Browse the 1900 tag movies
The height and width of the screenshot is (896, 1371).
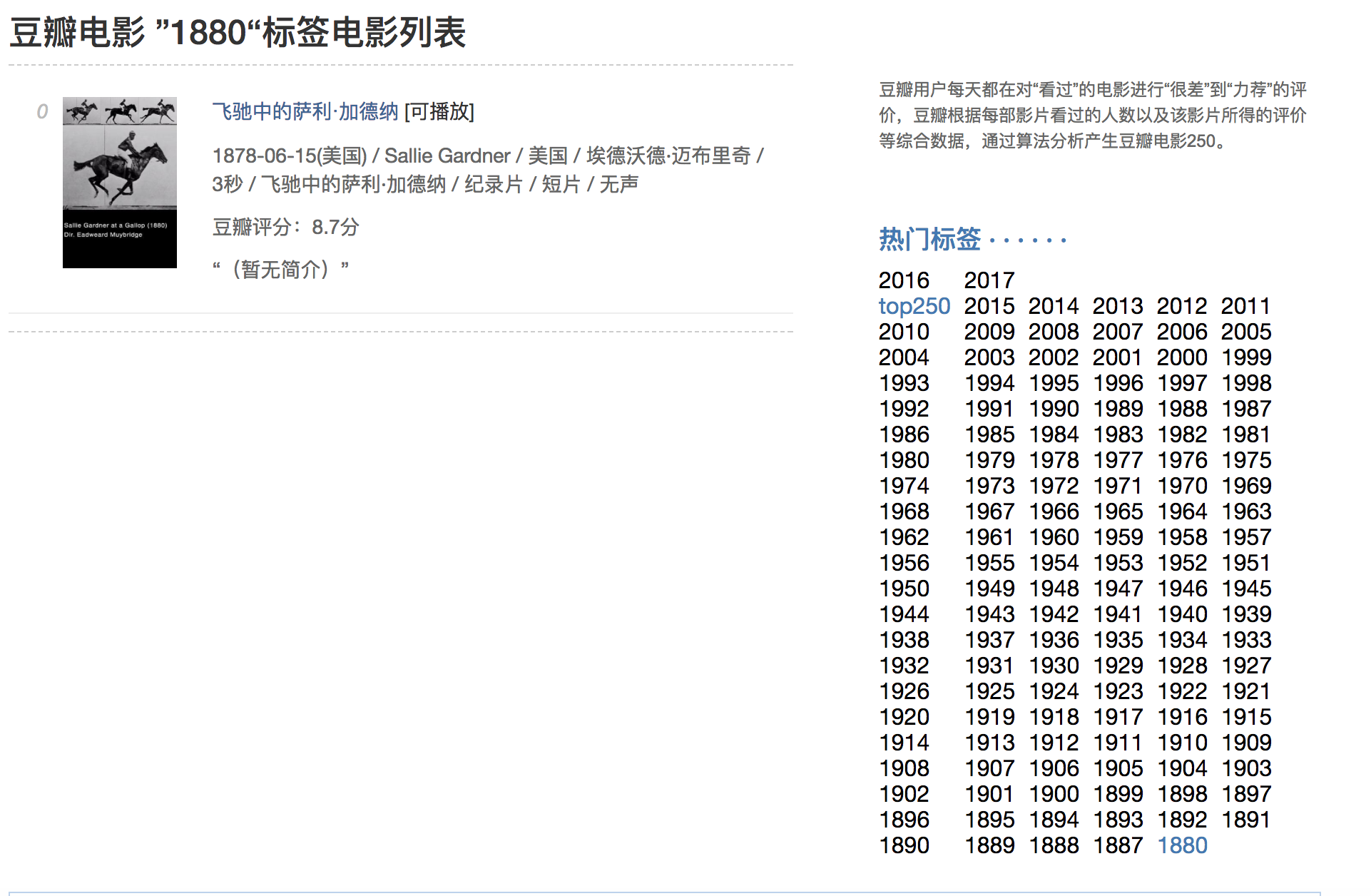point(1054,794)
